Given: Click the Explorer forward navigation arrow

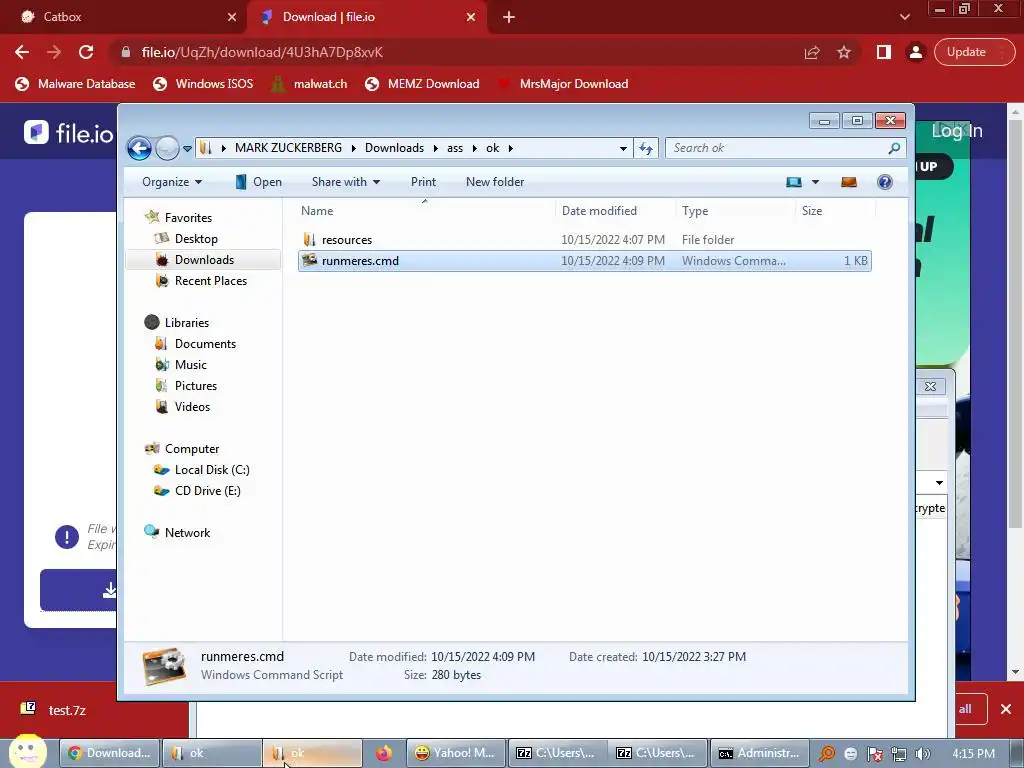Looking at the screenshot, I should (167, 148).
